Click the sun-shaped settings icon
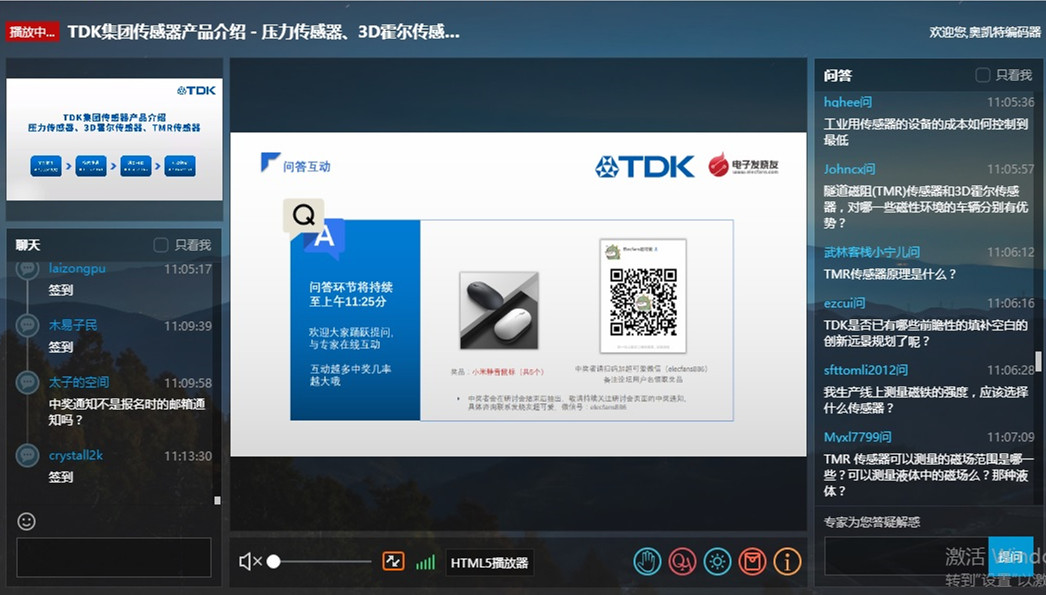The image size is (1046, 595). (x=717, y=562)
